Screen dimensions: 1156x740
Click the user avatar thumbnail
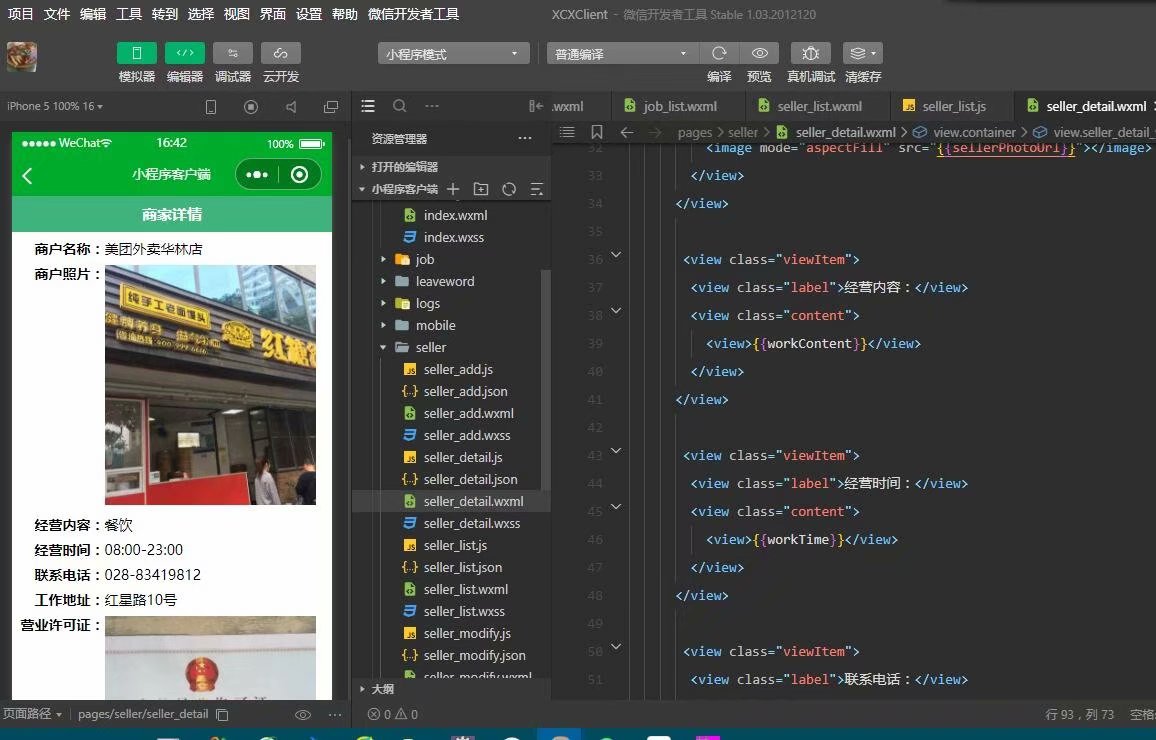tap(21, 57)
